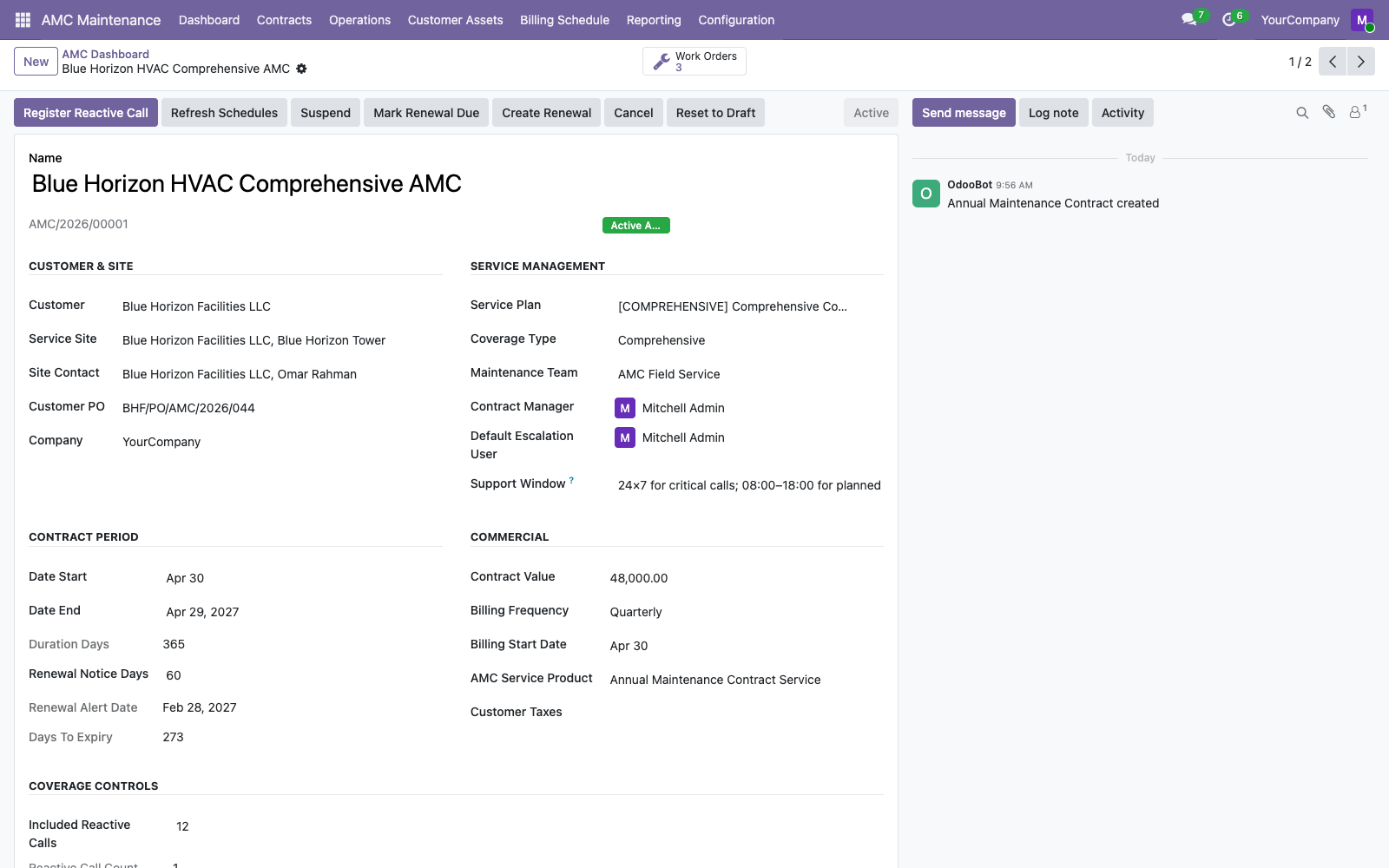The width and height of the screenshot is (1389, 868).
Task: Click Create Renewal button
Action: click(546, 113)
